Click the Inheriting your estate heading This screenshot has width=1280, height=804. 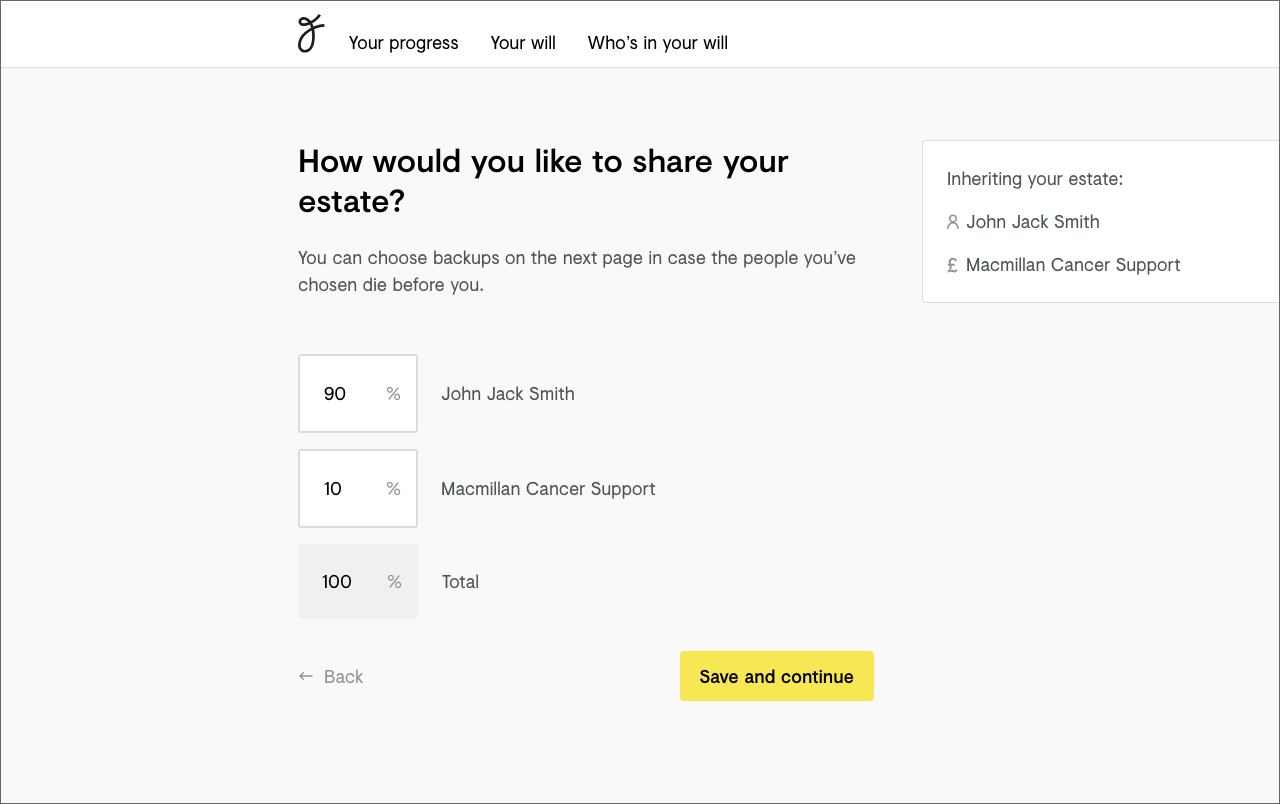coord(1035,179)
